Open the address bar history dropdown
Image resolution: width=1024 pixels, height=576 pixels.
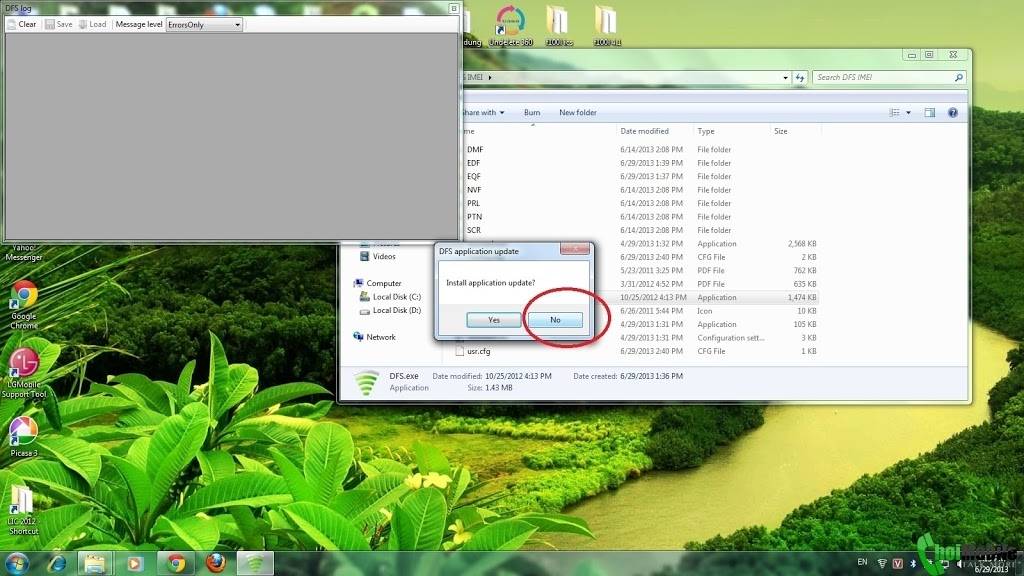785,77
